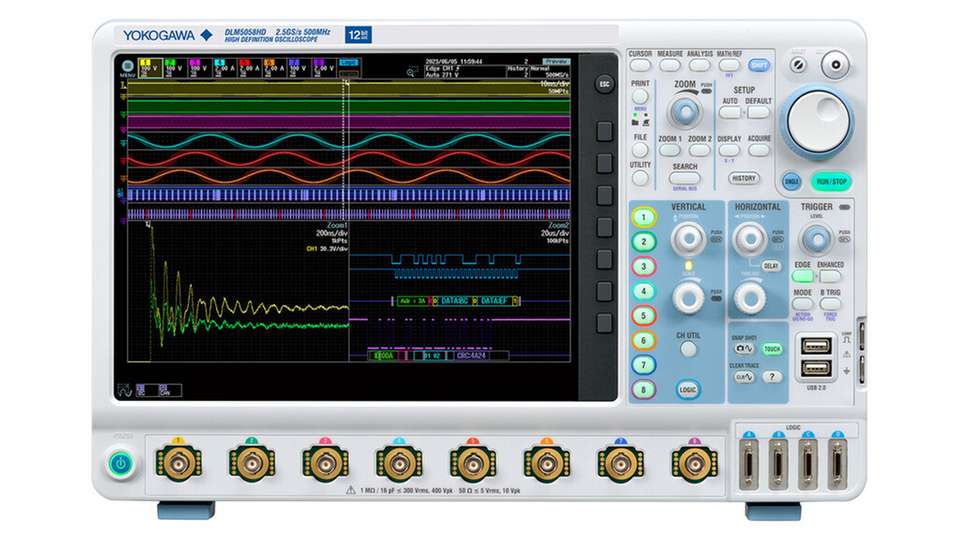This screenshot has width=960, height=540.
Task: Tap the on-screen magnifier zoom icon
Action: tap(411, 72)
